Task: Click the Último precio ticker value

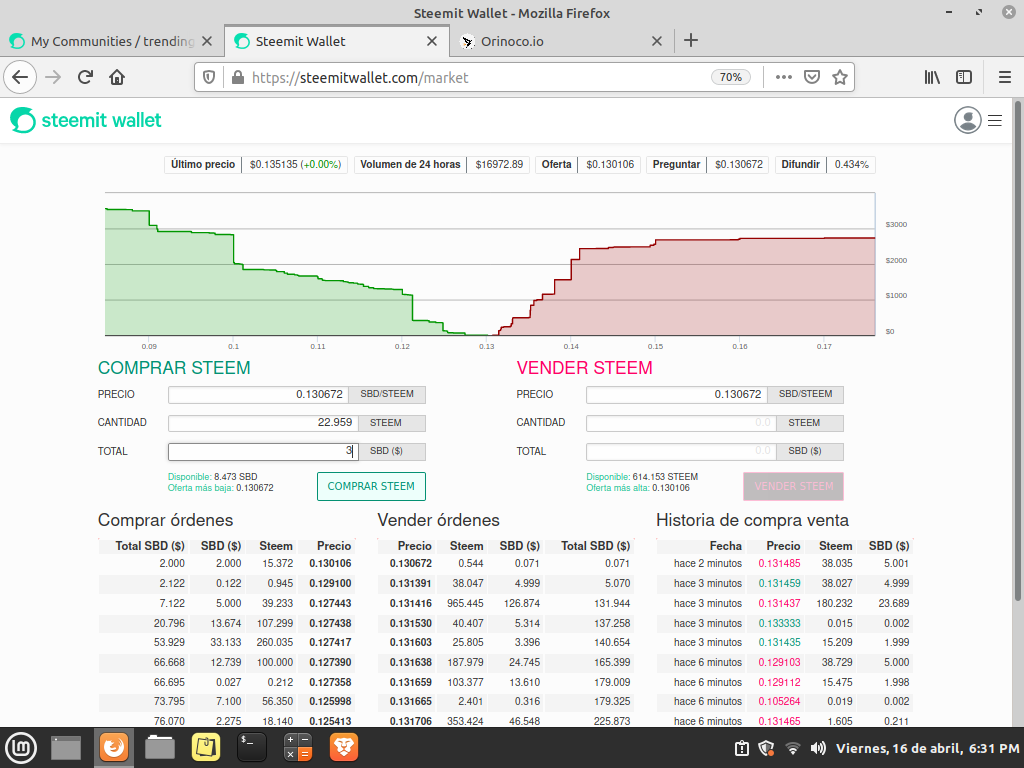Action: [295, 165]
